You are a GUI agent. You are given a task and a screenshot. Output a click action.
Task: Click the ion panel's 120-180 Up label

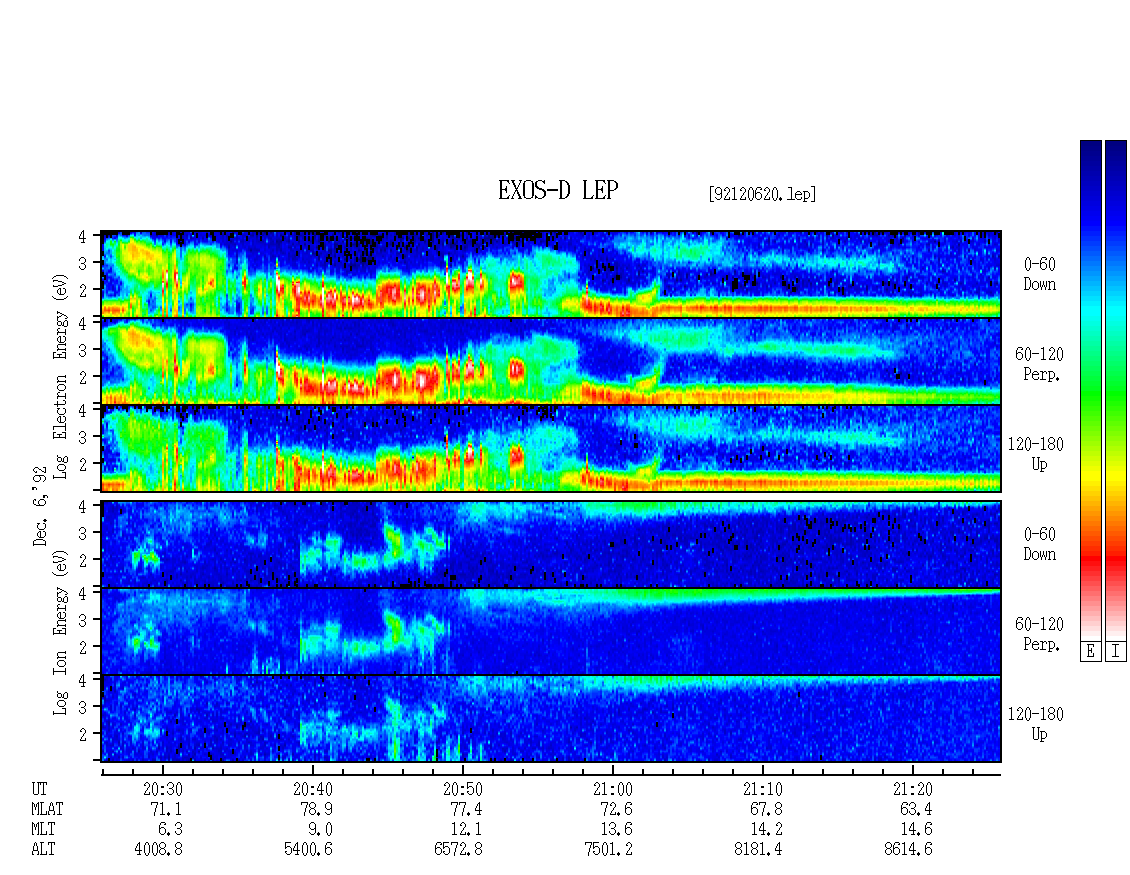1036,724
